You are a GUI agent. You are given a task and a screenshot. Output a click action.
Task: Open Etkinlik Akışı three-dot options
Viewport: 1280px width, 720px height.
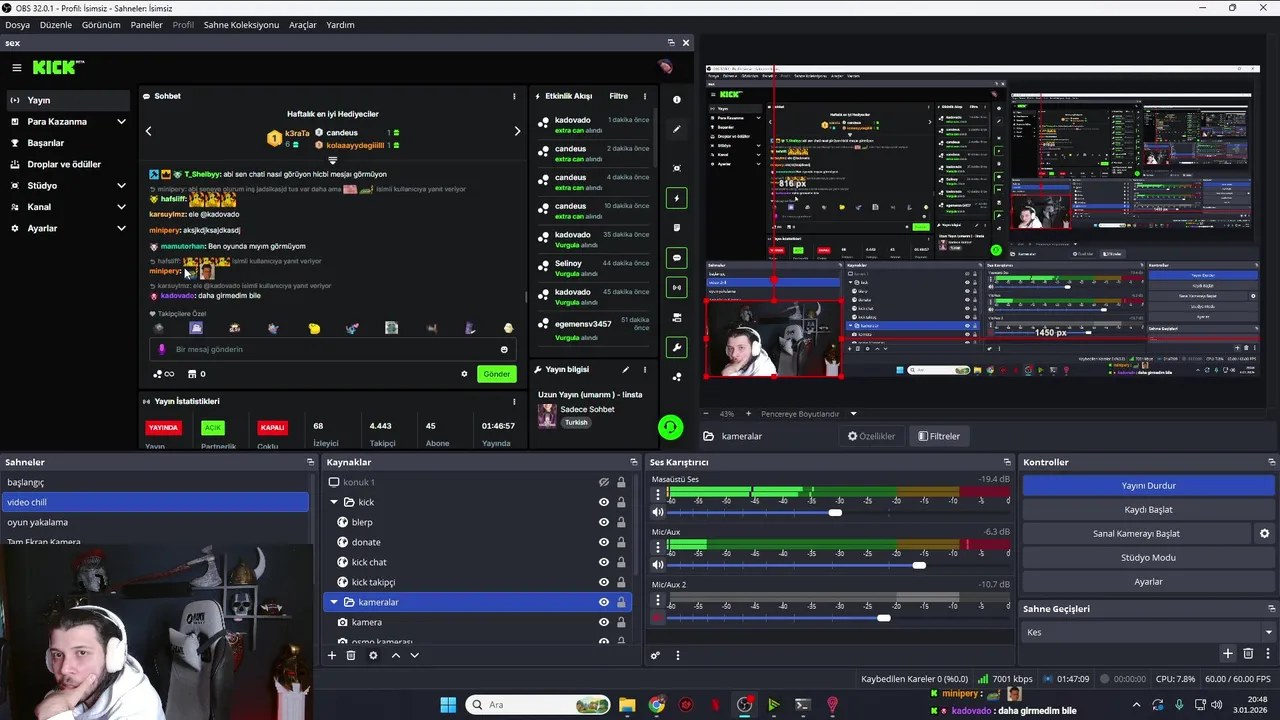(644, 96)
